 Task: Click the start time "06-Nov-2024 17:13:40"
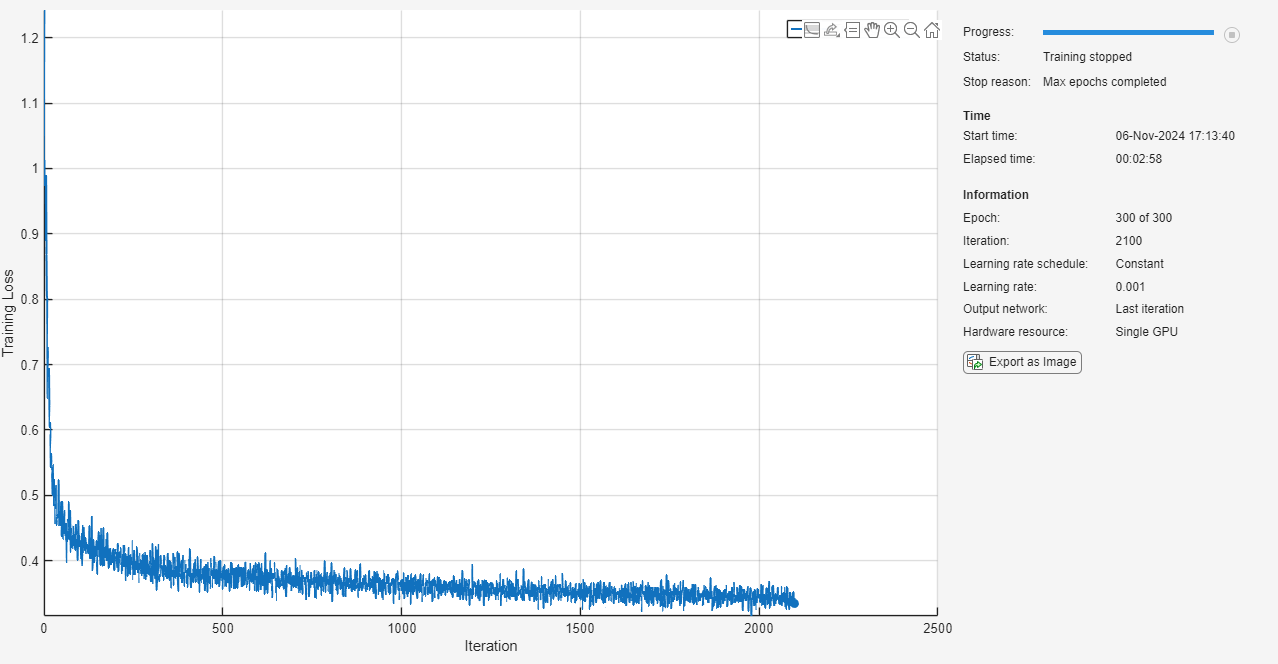pos(1175,136)
